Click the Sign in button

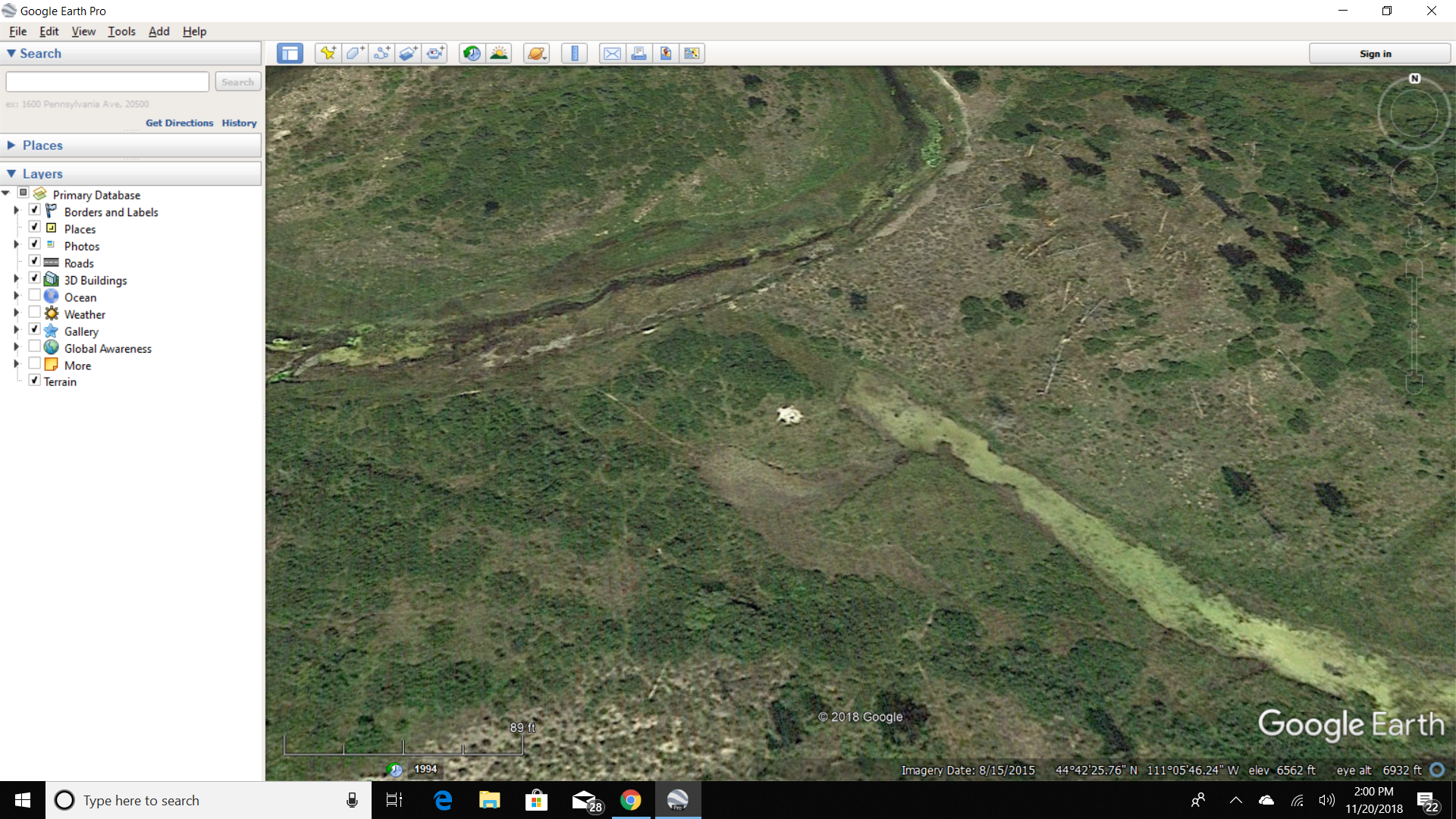point(1375,54)
